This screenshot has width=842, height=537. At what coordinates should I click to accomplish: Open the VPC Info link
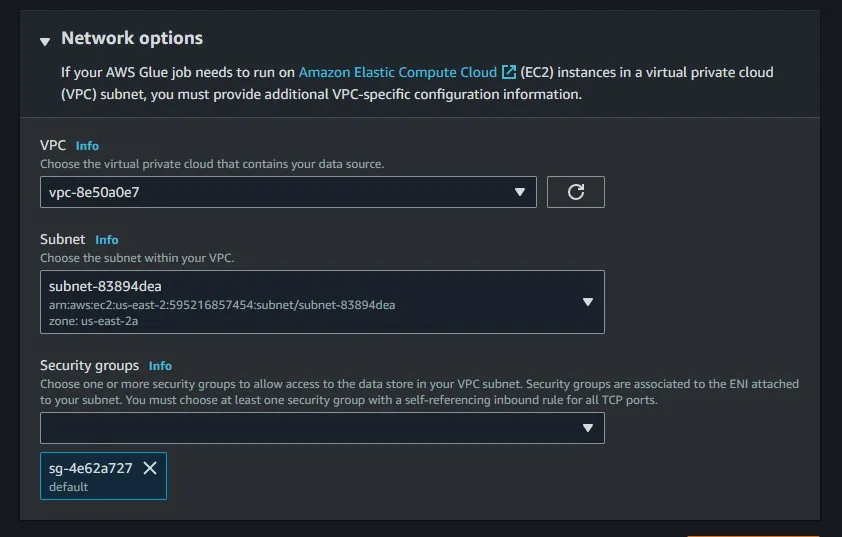click(x=87, y=146)
